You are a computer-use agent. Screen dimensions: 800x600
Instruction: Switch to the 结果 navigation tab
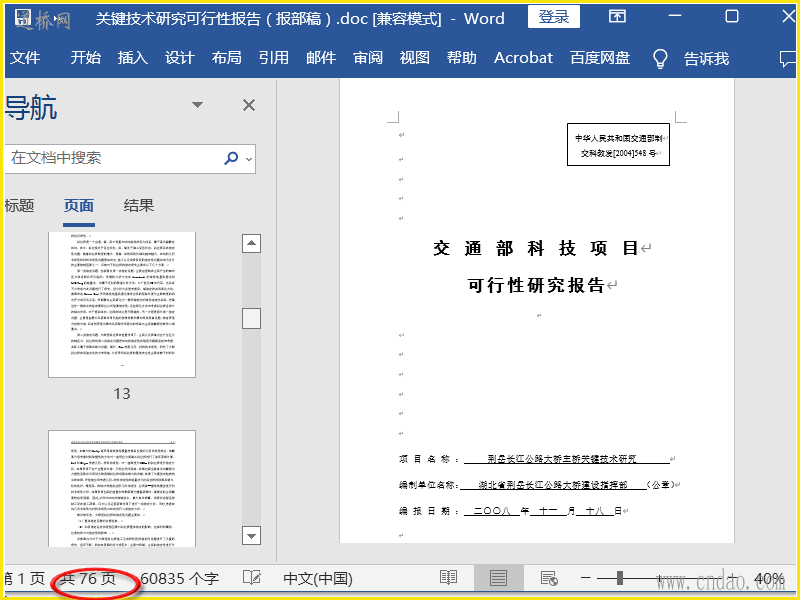(138, 206)
